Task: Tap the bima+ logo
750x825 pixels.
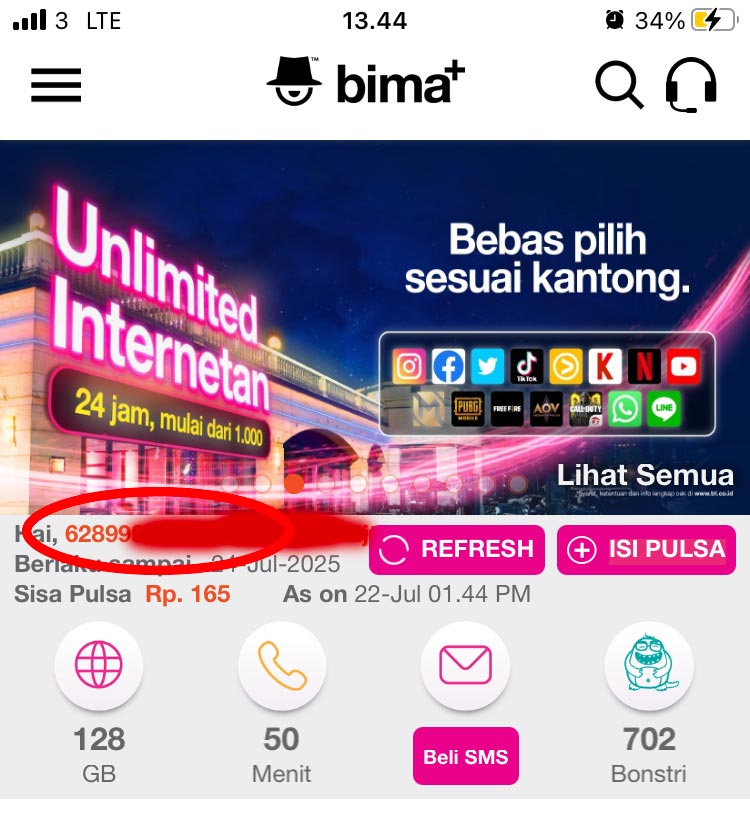Action: [x=366, y=82]
